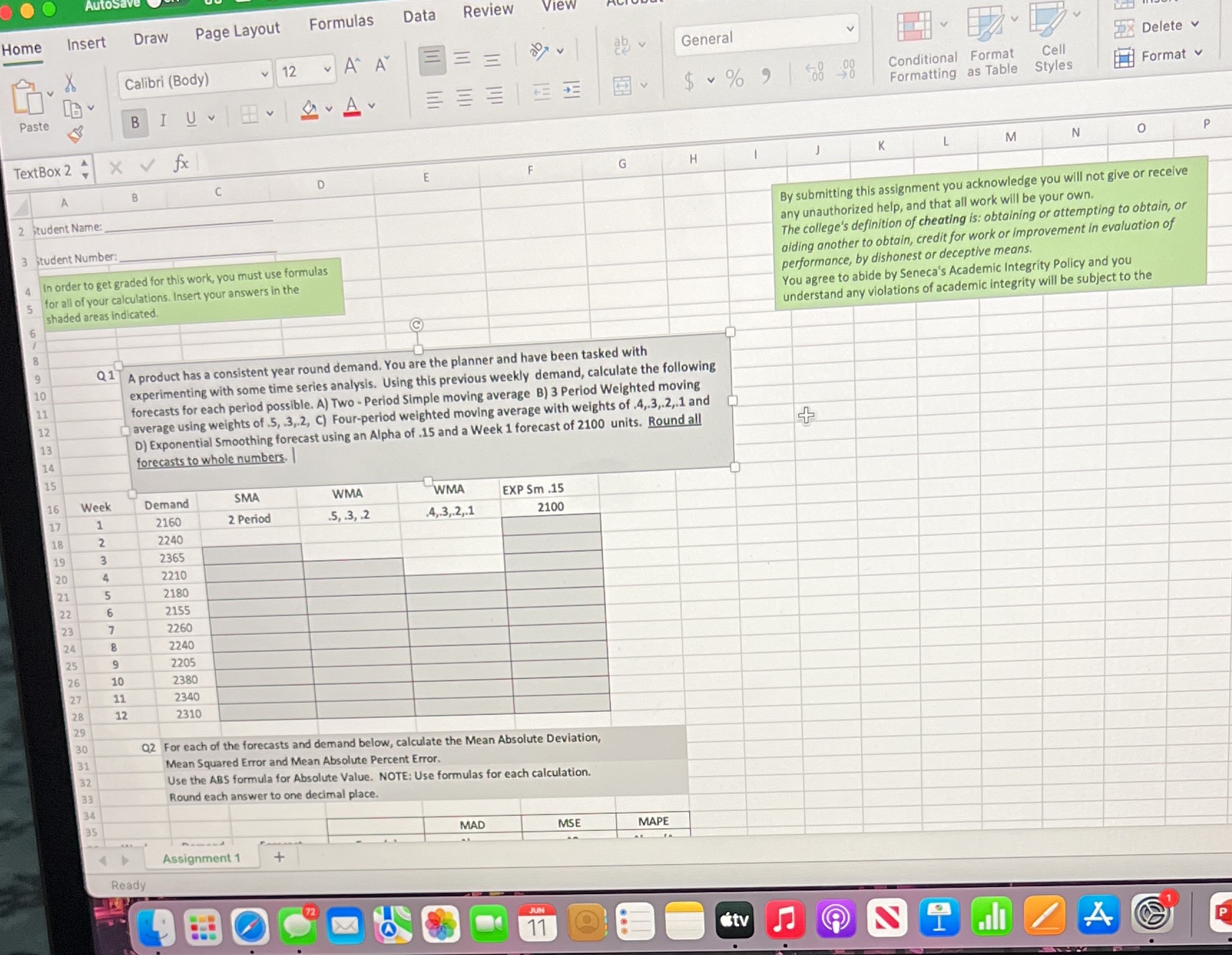Screen dimensions: 1232x955
Task: Open the Review tab
Action: pyautogui.click(x=488, y=10)
